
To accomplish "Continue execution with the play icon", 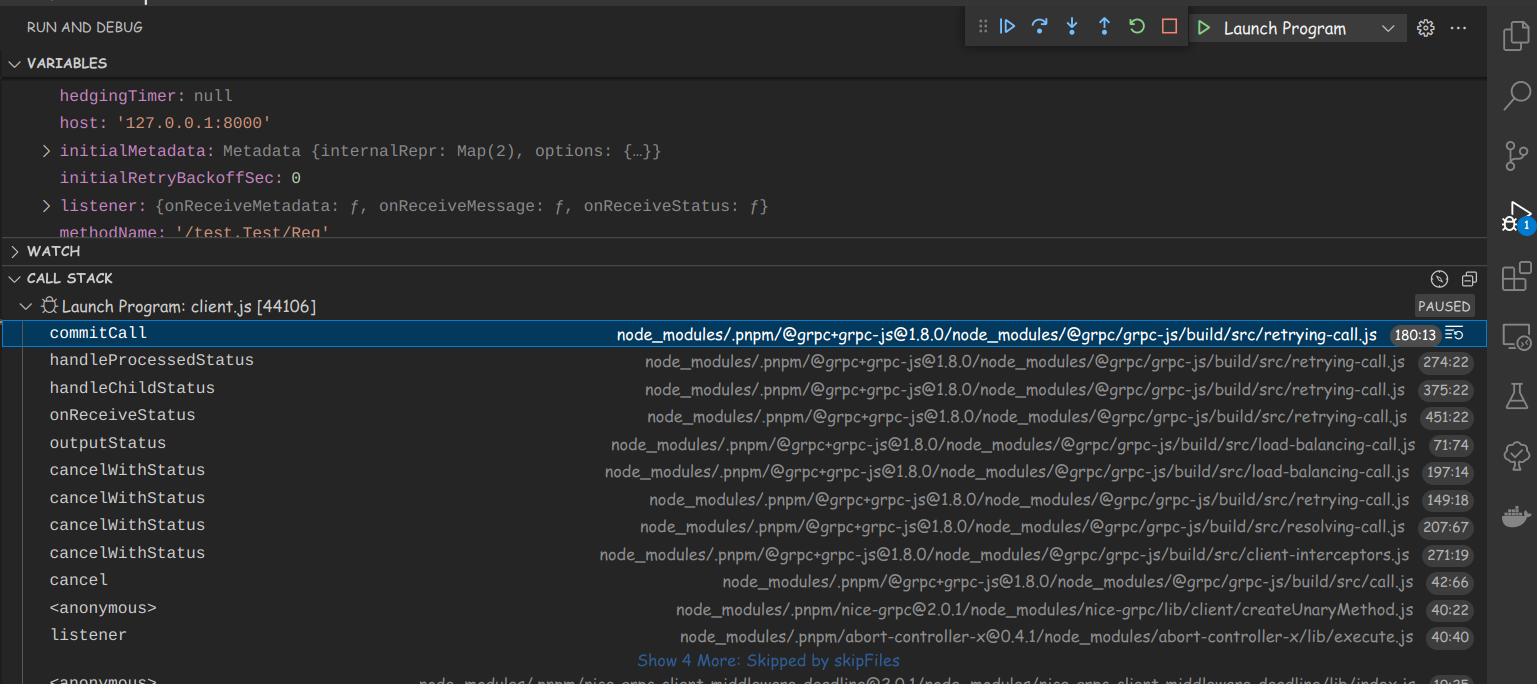I will pyautogui.click(x=1007, y=27).
